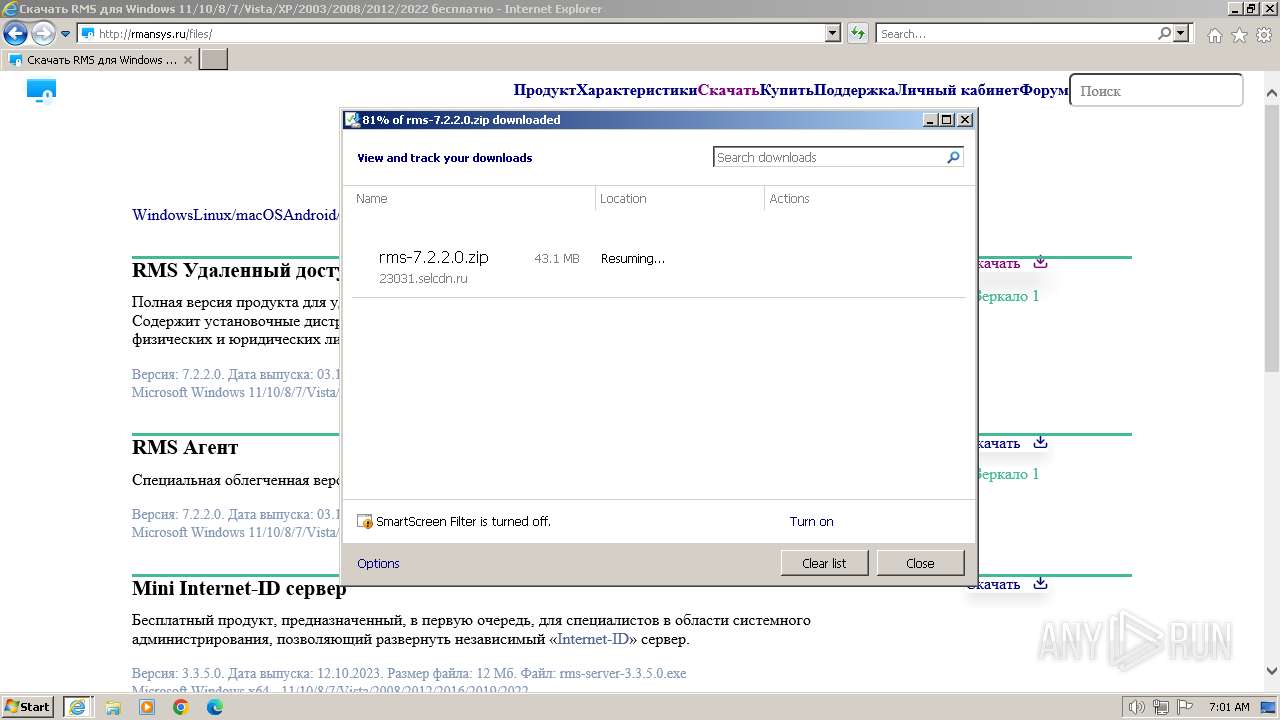This screenshot has width=1280, height=720.
Task: Open the Tools gear icon
Action: click(1263, 35)
